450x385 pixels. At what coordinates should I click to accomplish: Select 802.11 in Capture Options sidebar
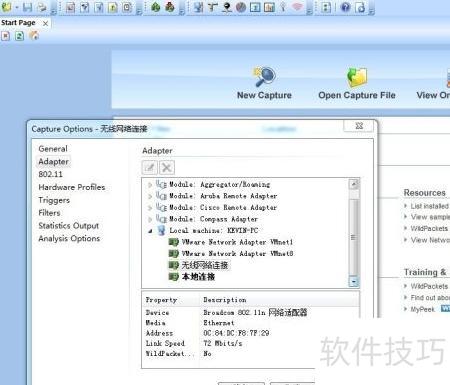[50, 174]
